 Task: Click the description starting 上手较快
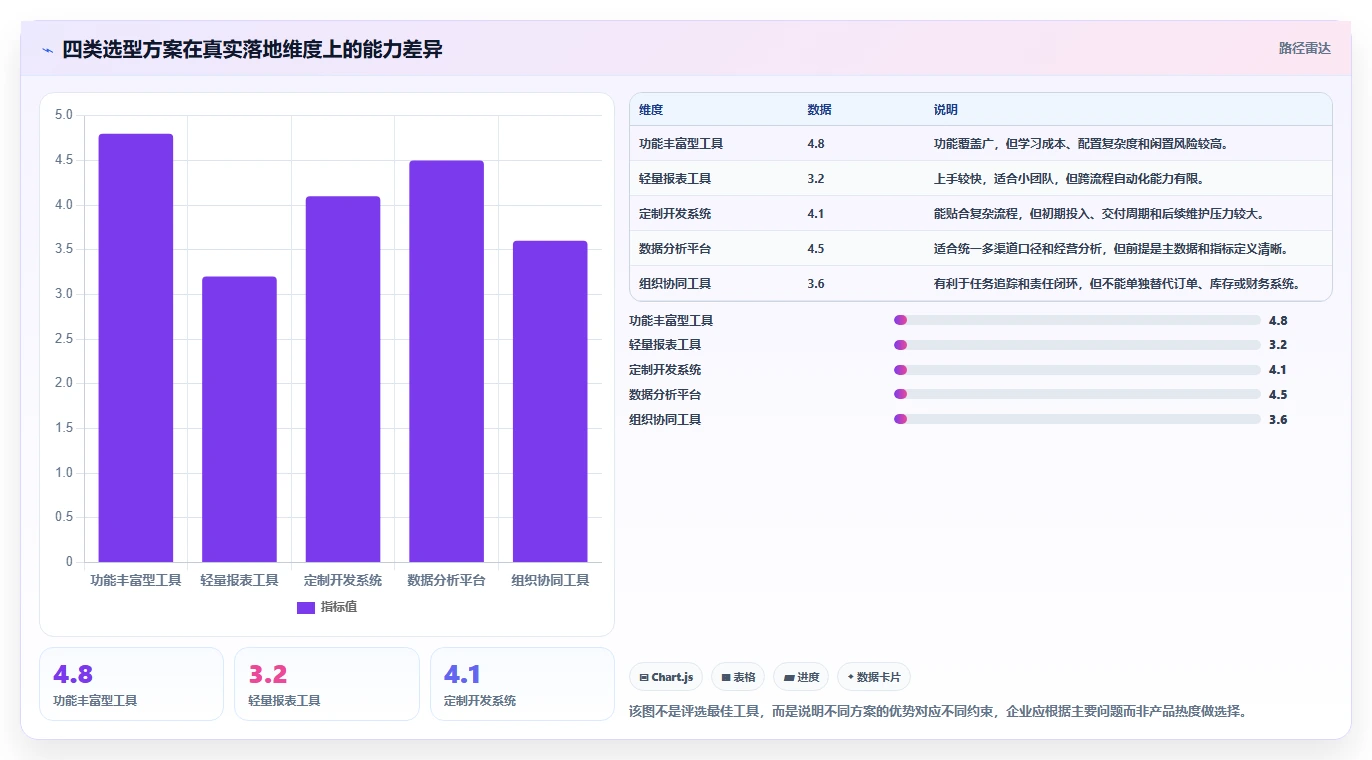click(1069, 179)
